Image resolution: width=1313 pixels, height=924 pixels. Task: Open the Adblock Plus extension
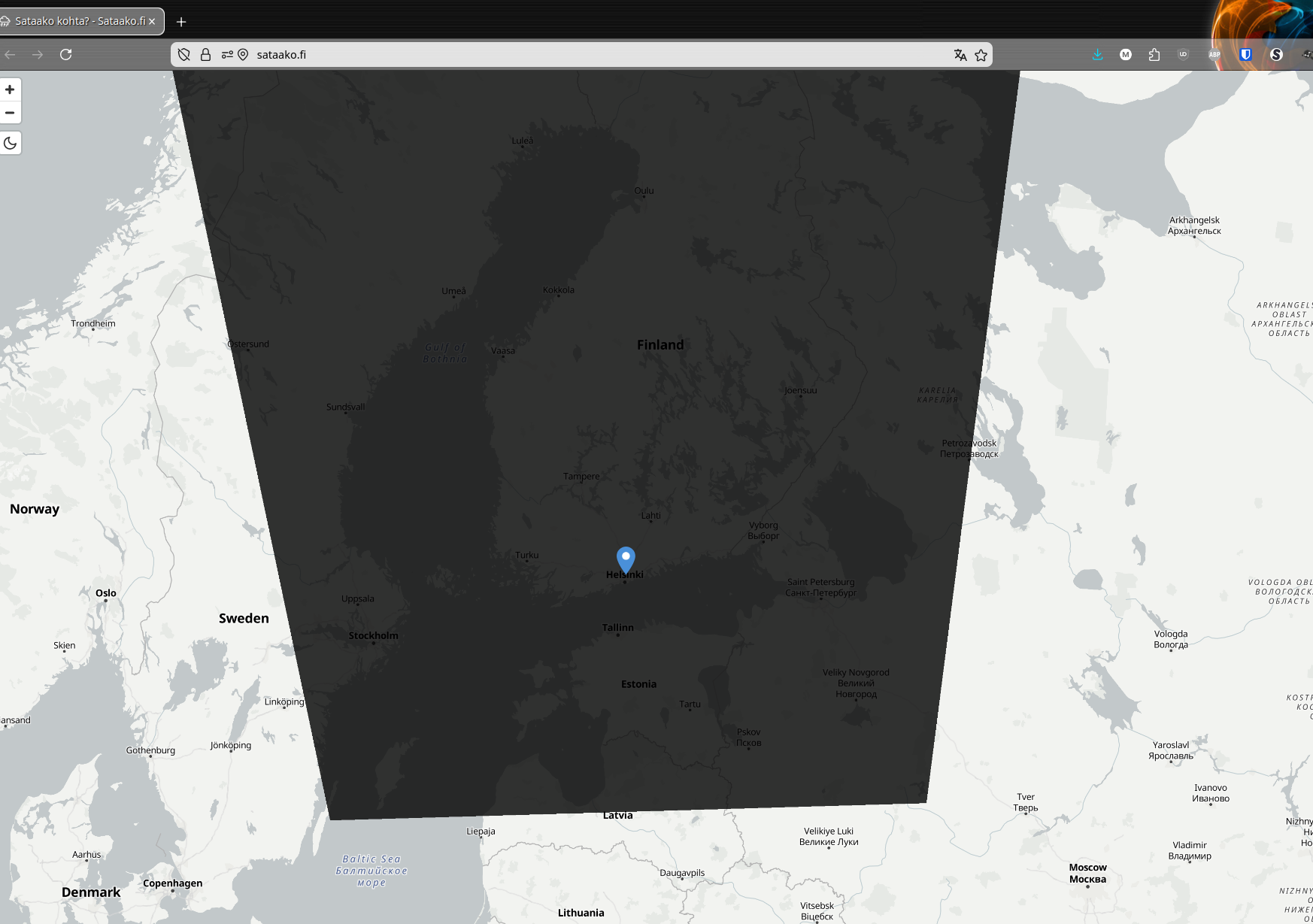coord(1214,54)
